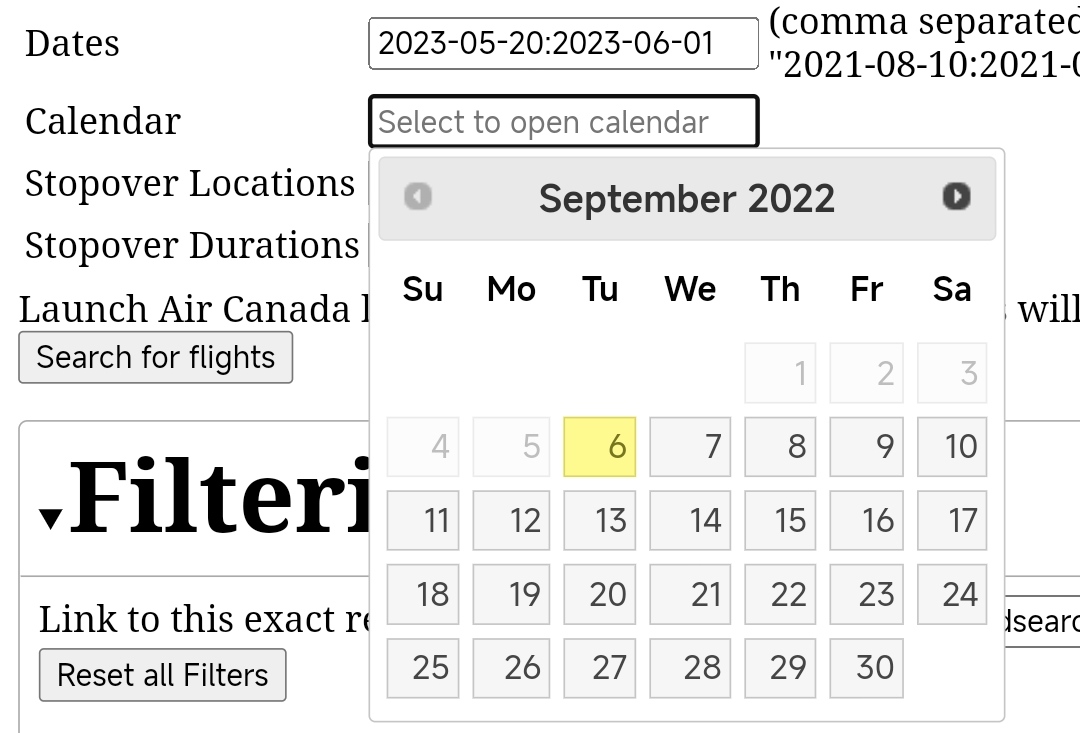The image size is (1080, 733).
Task: Select September 12 in calendar grid
Action: [x=511, y=520]
